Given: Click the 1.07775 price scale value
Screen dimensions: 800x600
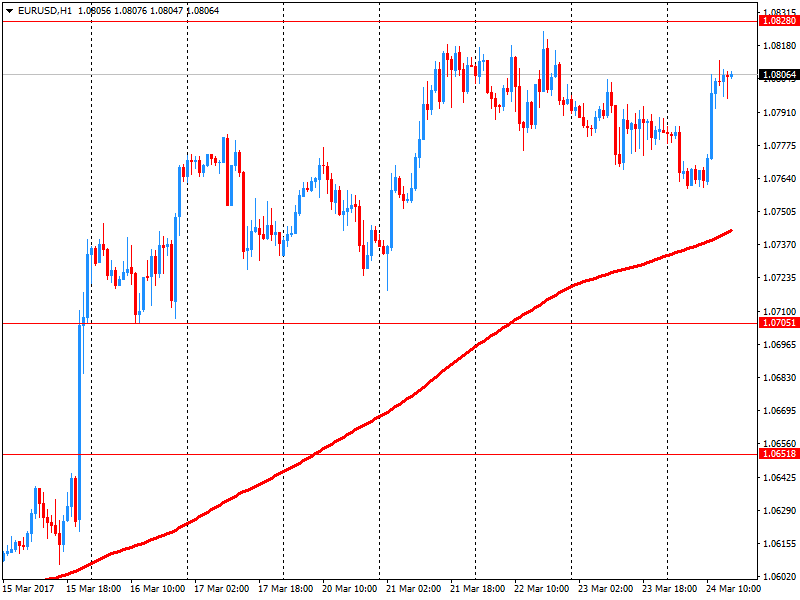Looking at the screenshot, I should (779, 146).
